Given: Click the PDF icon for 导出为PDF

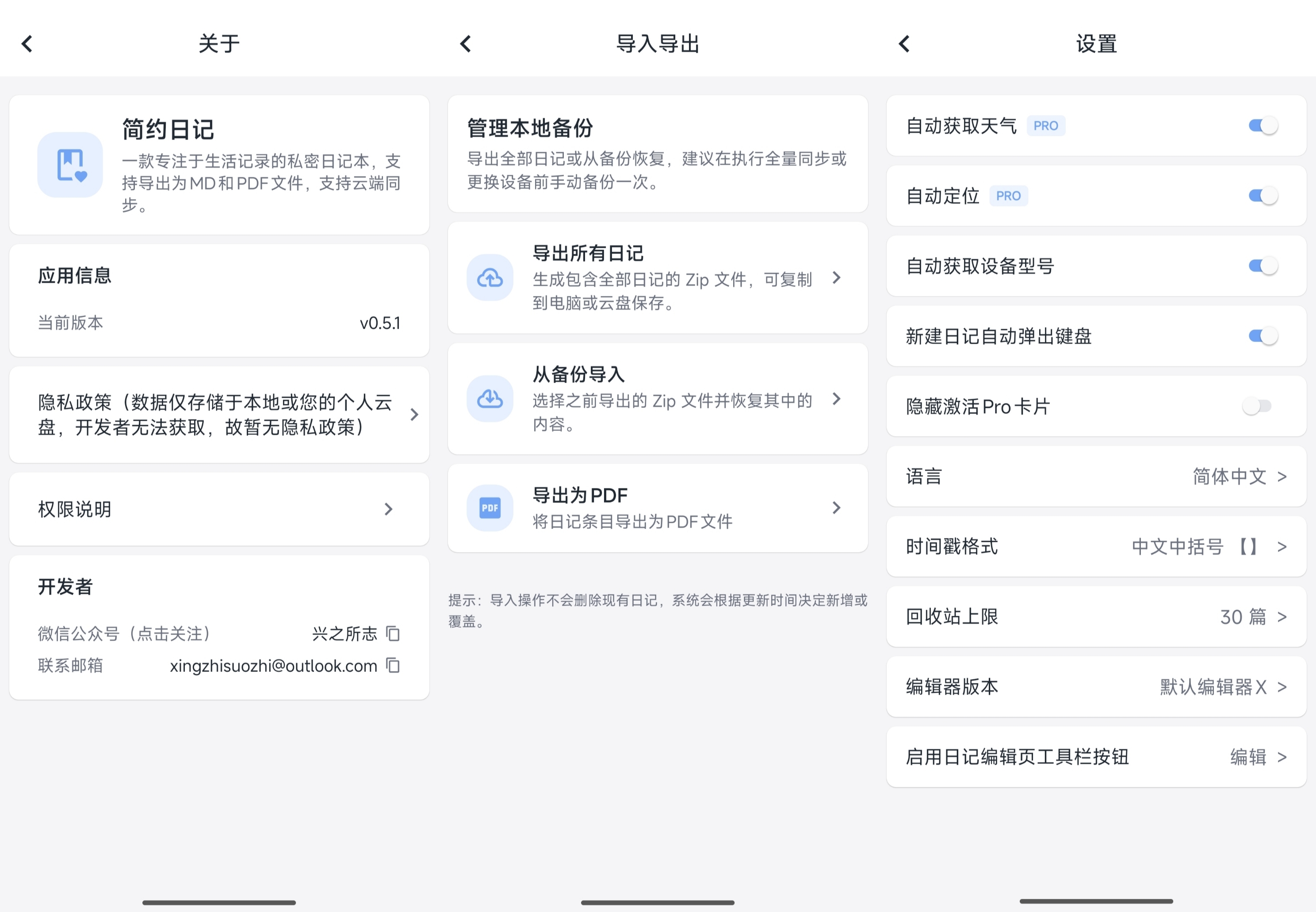Looking at the screenshot, I should [490, 508].
